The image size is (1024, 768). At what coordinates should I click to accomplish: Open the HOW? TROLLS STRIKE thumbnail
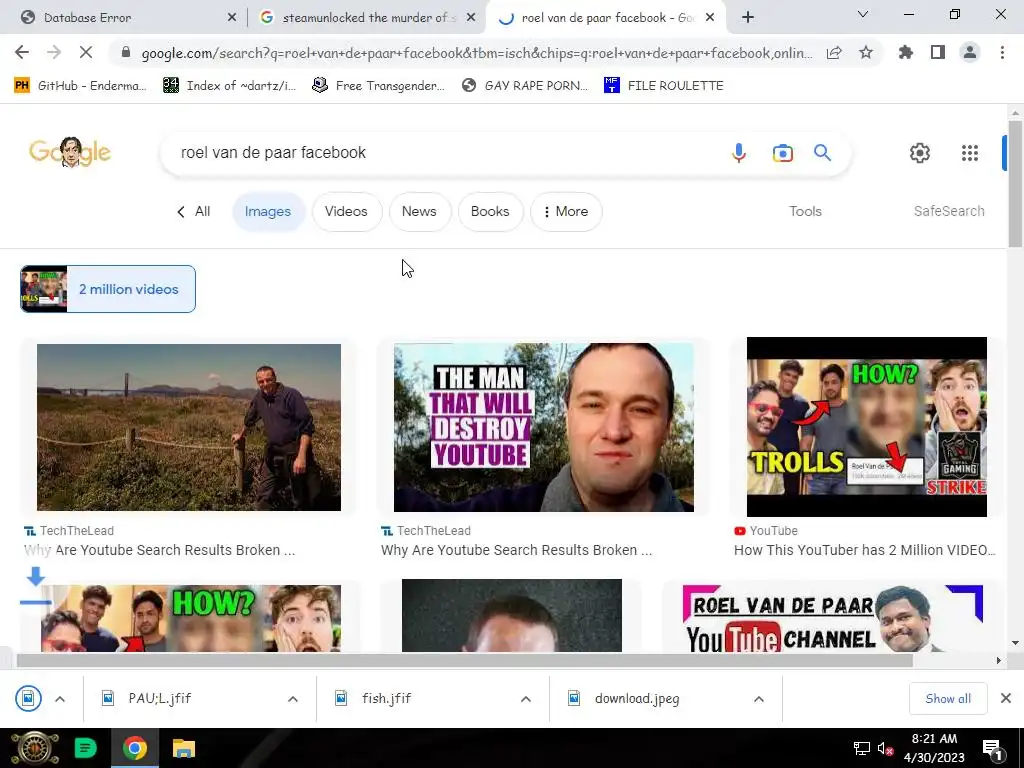(x=867, y=427)
